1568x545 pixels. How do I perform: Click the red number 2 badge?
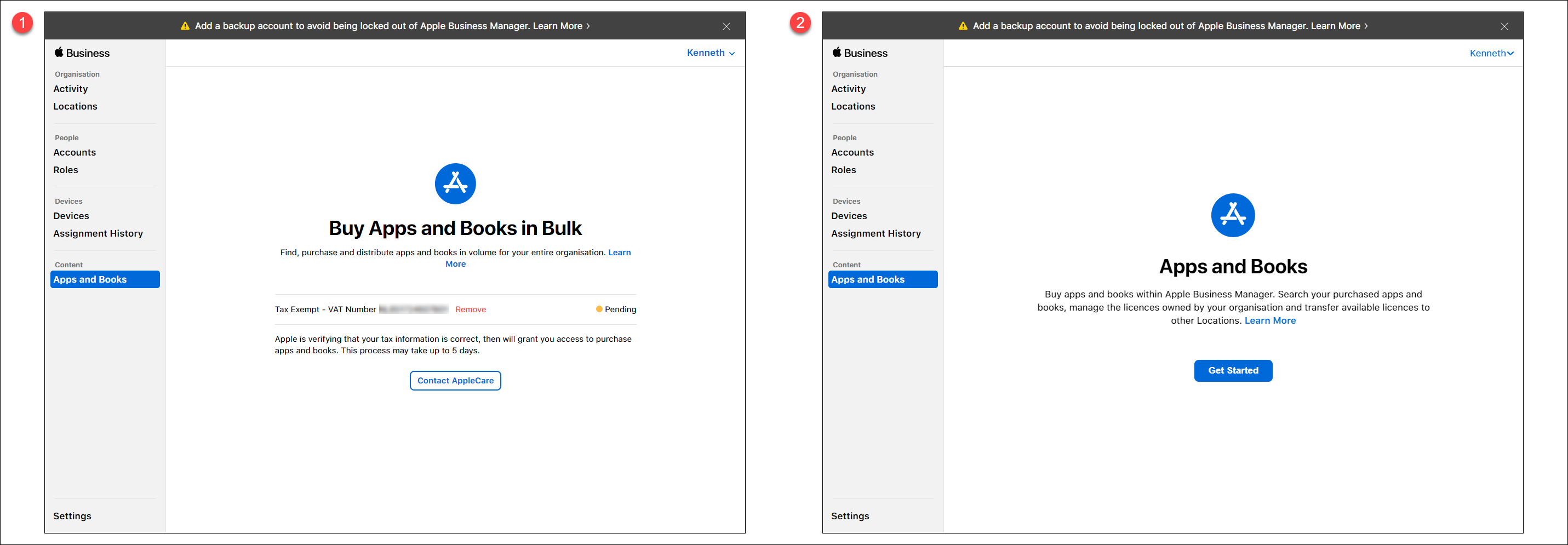click(x=800, y=24)
